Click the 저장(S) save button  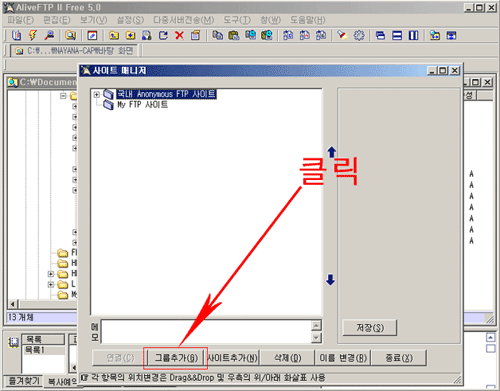tap(370, 328)
